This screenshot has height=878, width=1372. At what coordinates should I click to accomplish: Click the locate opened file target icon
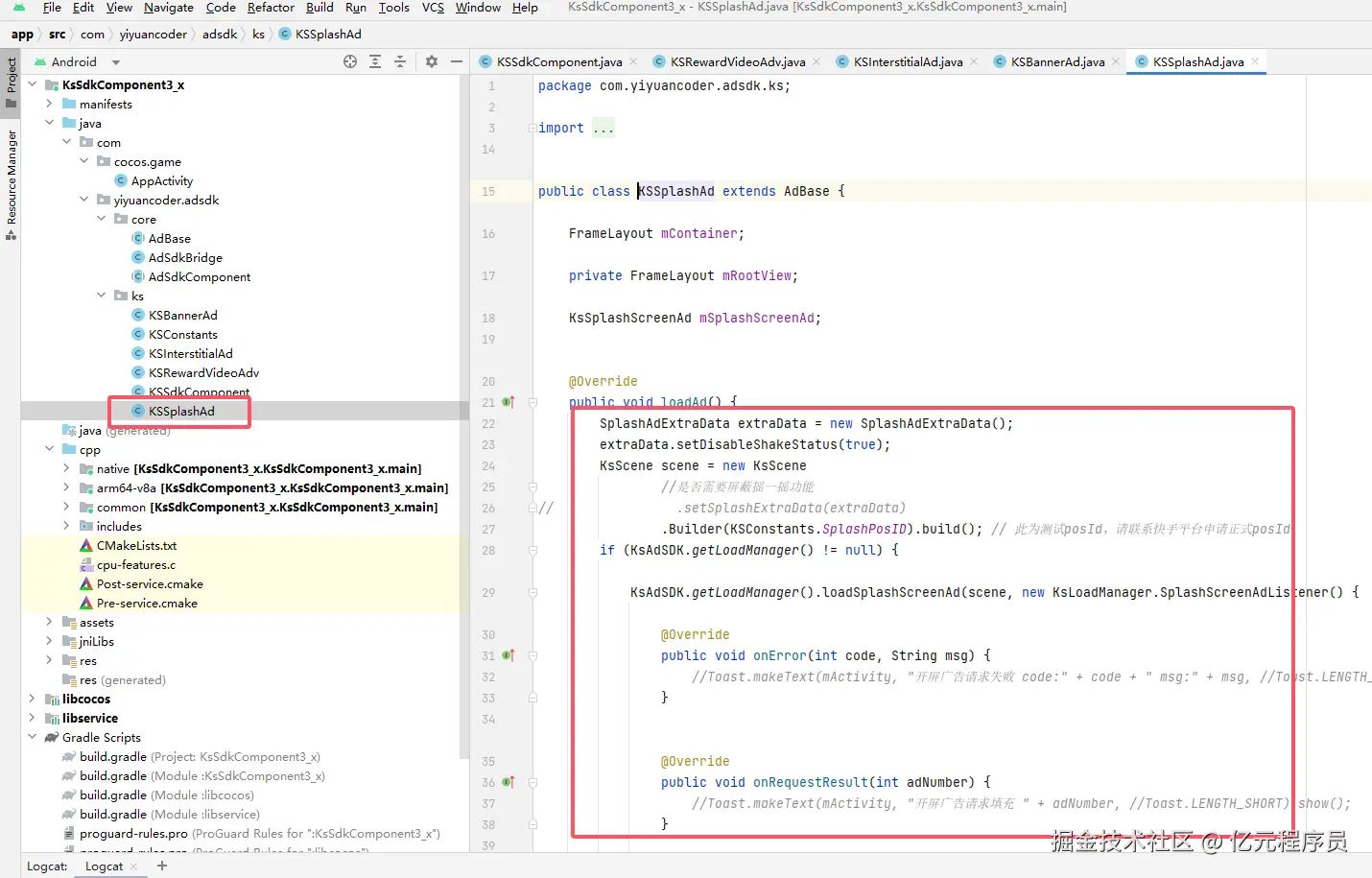pyautogui.click(x=350, y=61)
